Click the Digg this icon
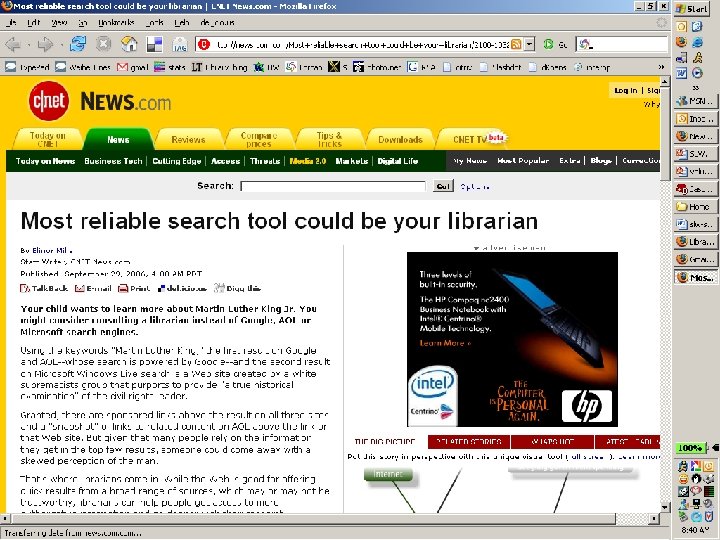The width and height of the screenshot is (720, 540). coord(237,288)
